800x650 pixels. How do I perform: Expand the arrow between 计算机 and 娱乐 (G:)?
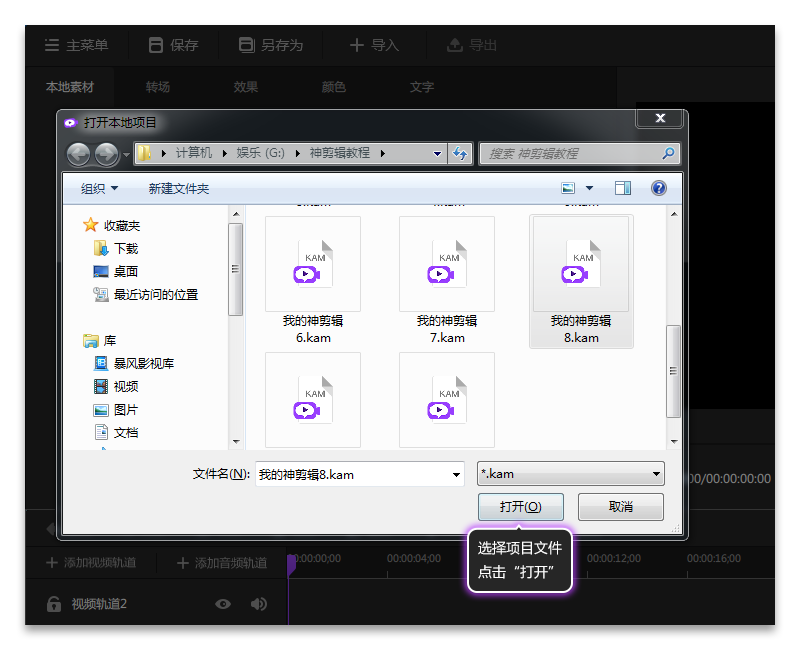point(224,153)
